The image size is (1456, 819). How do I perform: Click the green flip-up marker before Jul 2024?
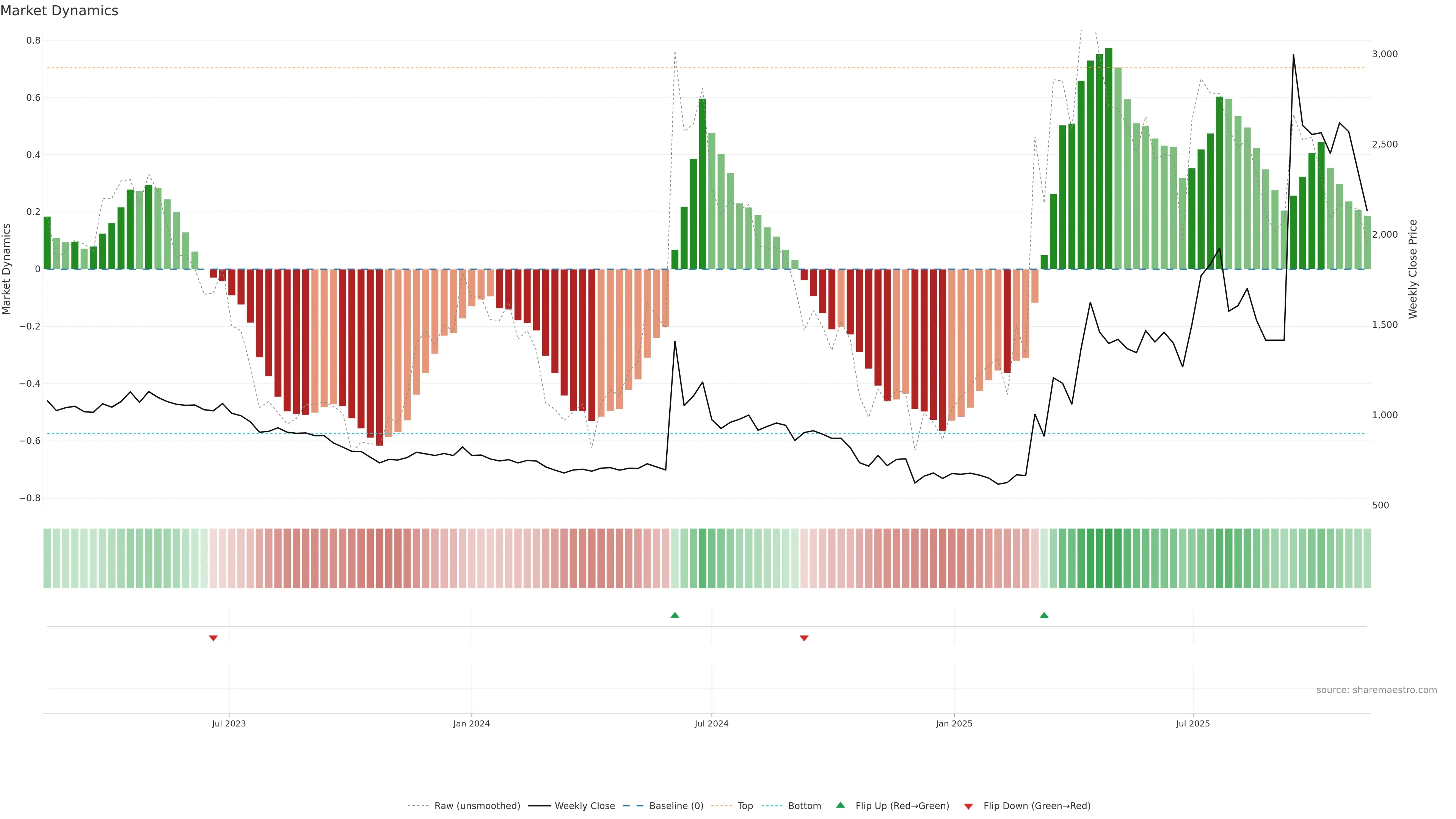click(x=674, y=615)
